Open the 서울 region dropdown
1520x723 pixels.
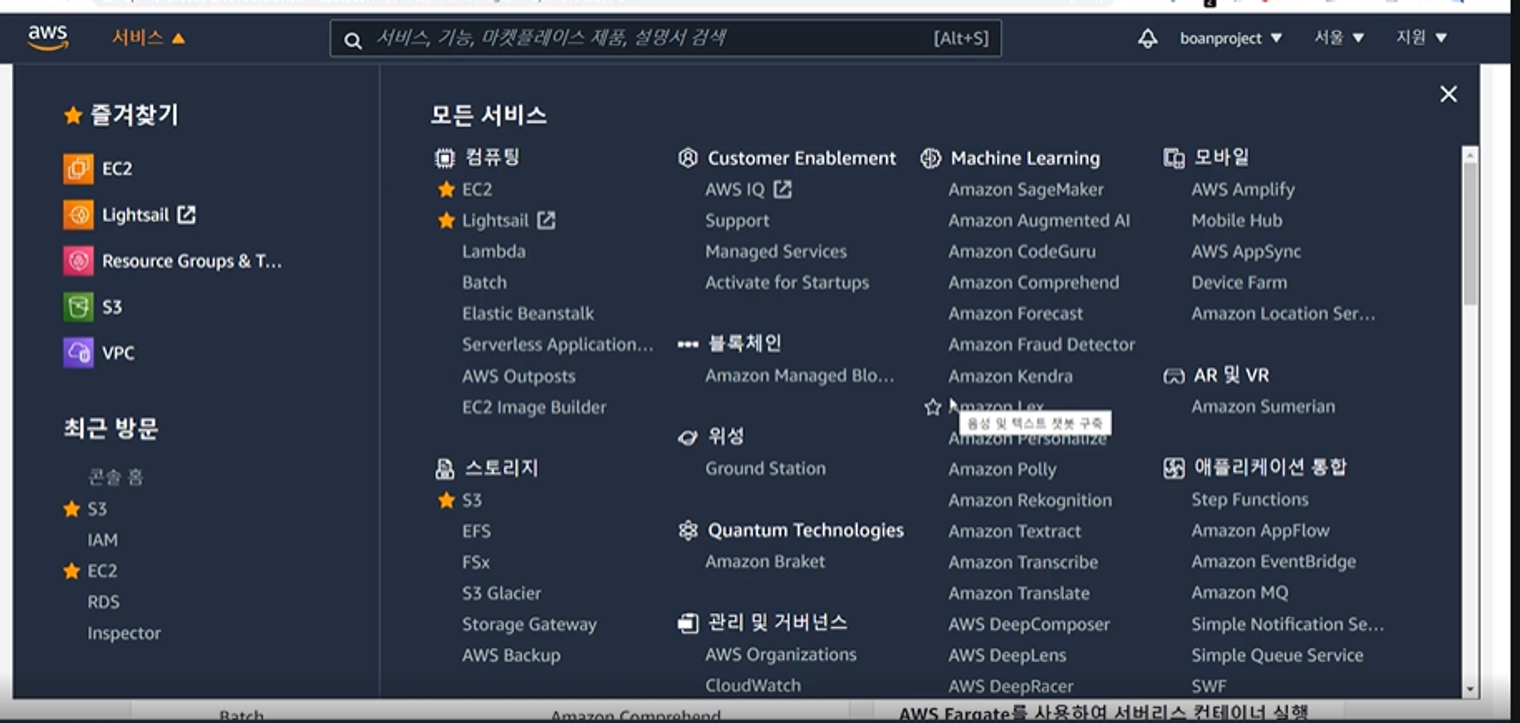[1338, 38]
